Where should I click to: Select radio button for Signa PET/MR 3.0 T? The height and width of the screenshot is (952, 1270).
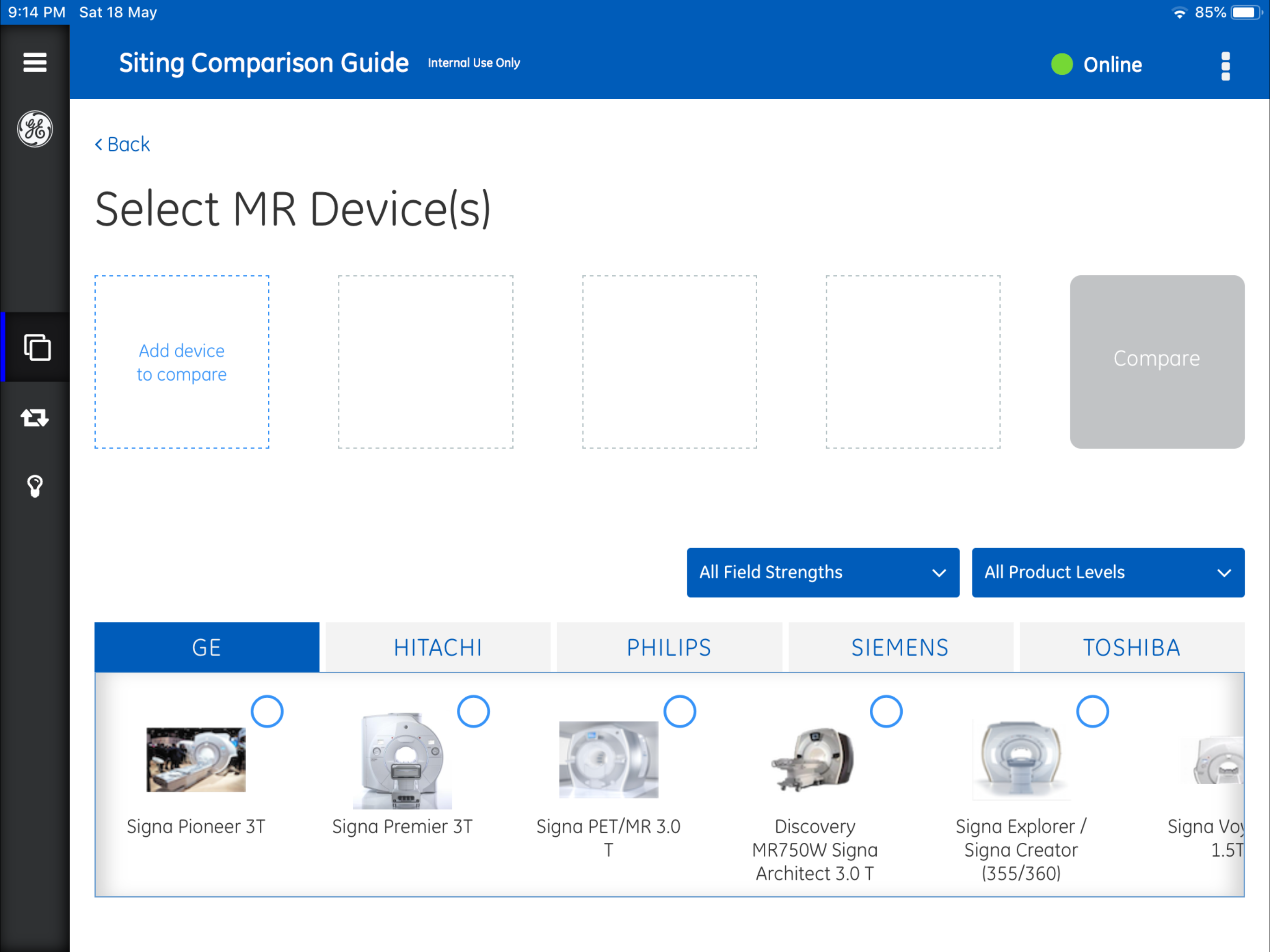point(680,711)
